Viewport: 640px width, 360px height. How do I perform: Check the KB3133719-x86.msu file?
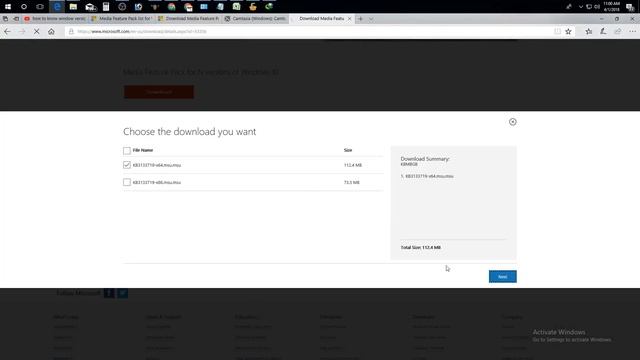point(127,182)
